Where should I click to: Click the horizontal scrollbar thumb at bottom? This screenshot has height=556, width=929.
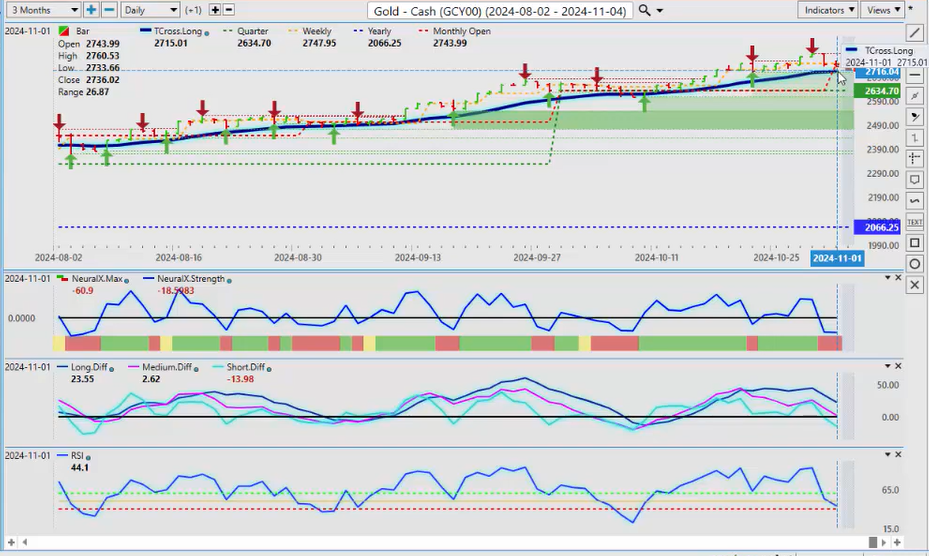click(873, 542)
